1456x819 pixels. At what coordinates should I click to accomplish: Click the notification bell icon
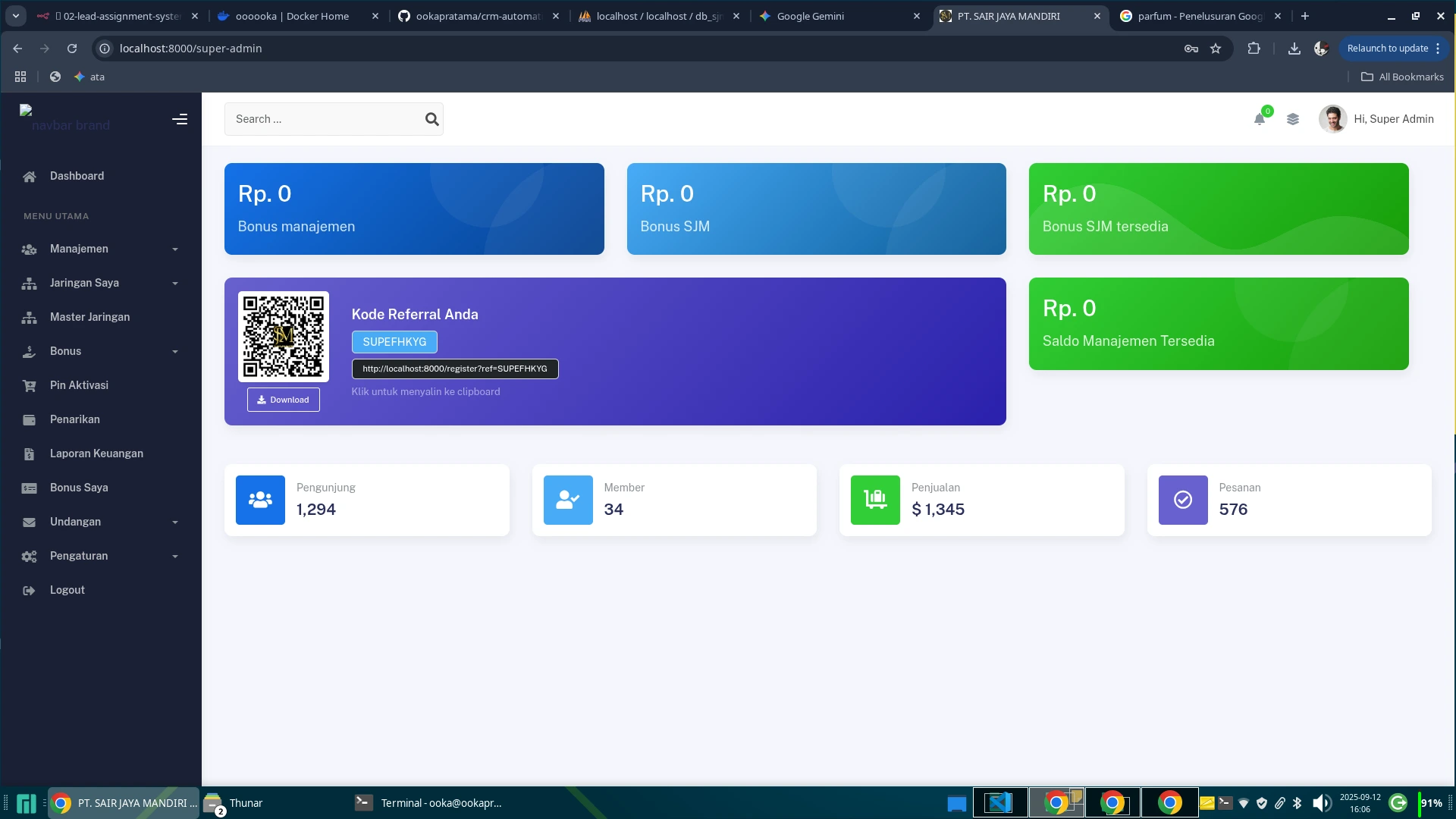tap(1259, 119)
